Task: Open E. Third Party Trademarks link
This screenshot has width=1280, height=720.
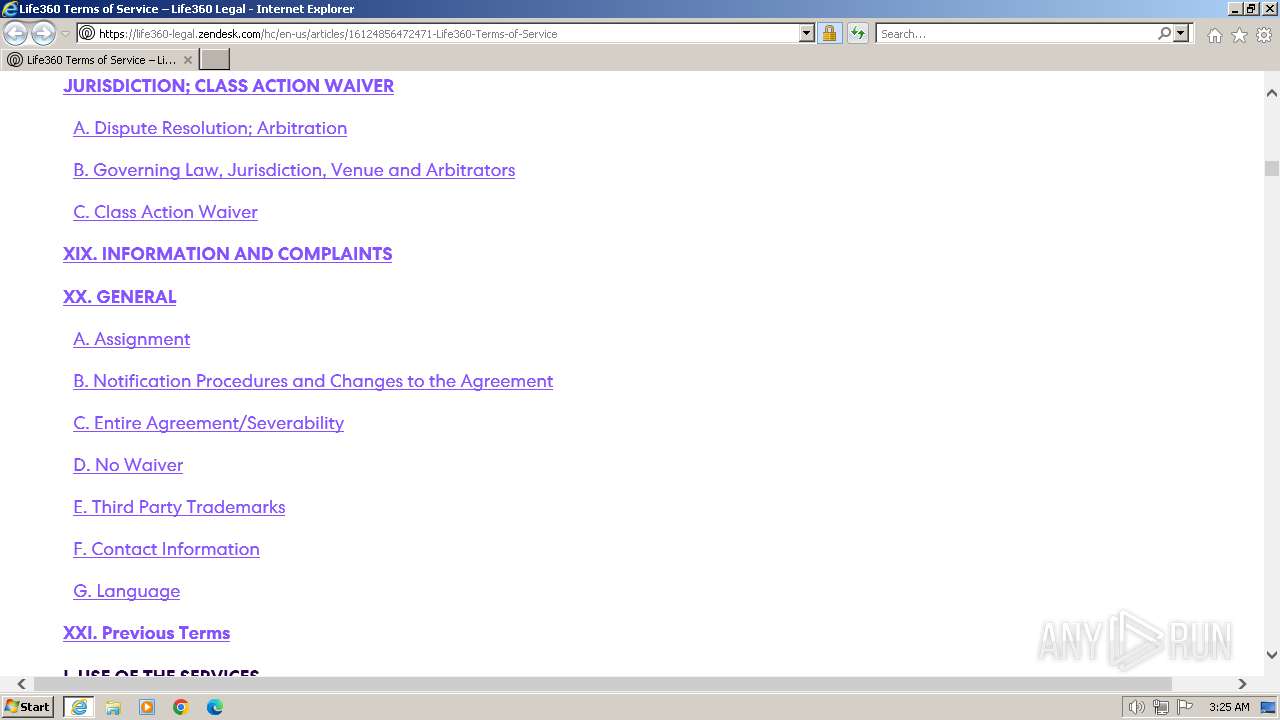Action: tap(179, 507)
